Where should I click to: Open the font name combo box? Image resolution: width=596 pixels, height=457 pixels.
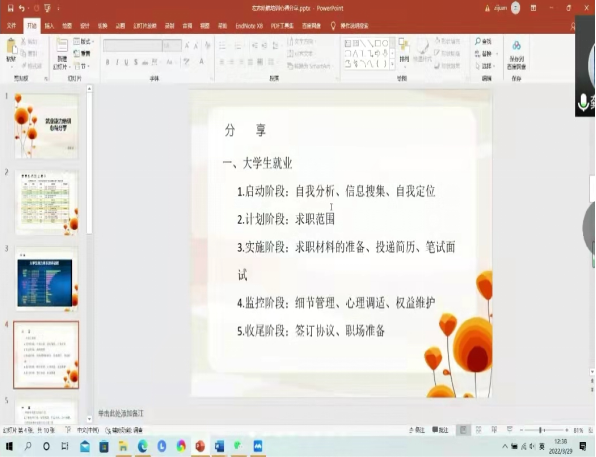132,46
